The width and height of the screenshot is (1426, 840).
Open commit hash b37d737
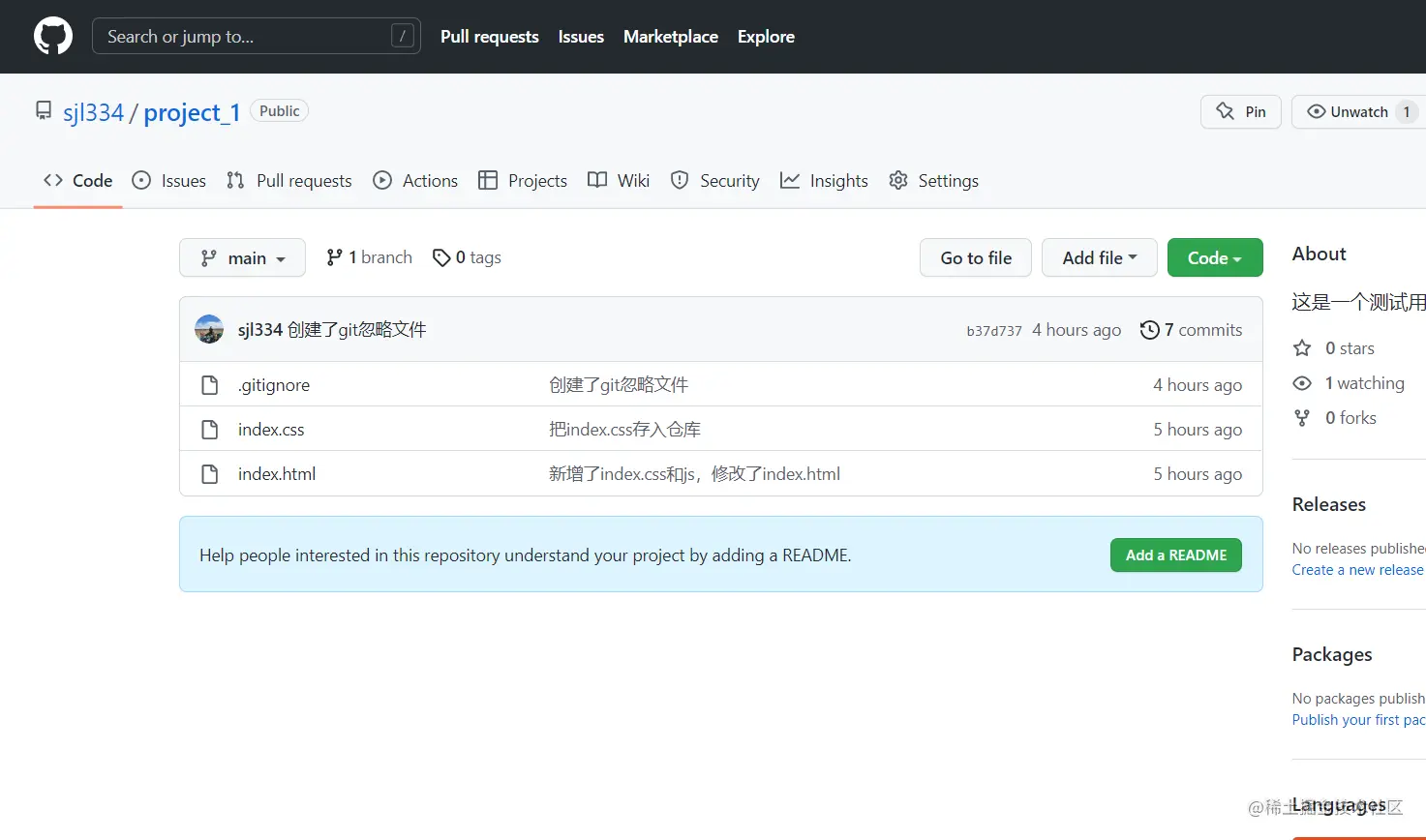point(994,331)
